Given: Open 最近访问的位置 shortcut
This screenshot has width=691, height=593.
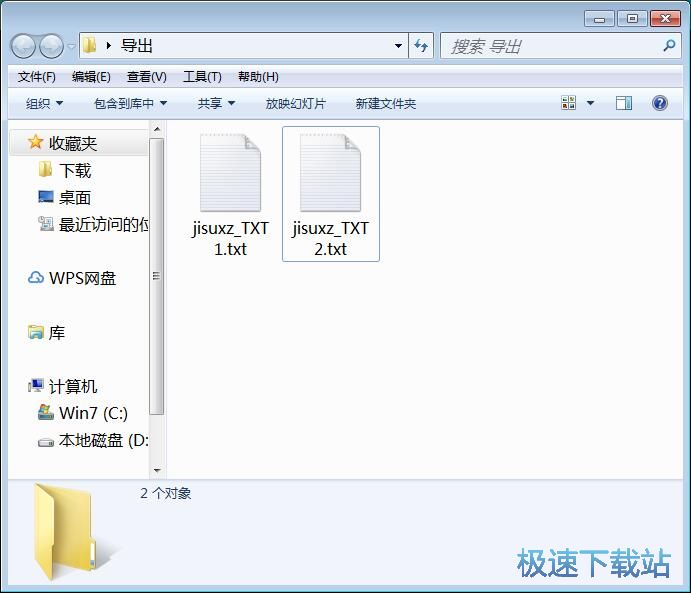Looking at the screenshot, I should 104,225.
